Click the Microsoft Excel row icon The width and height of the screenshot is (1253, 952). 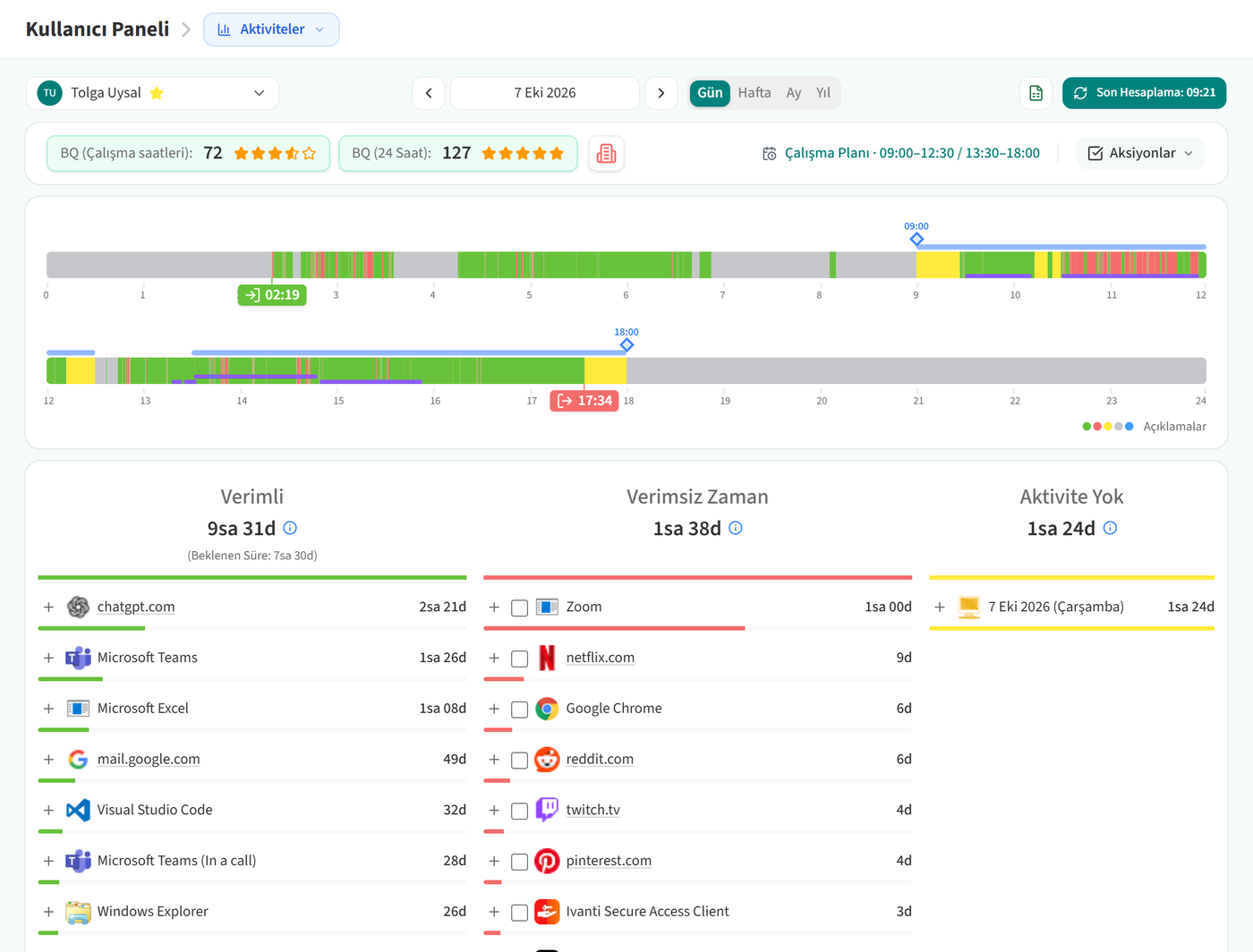click(78, 709)
